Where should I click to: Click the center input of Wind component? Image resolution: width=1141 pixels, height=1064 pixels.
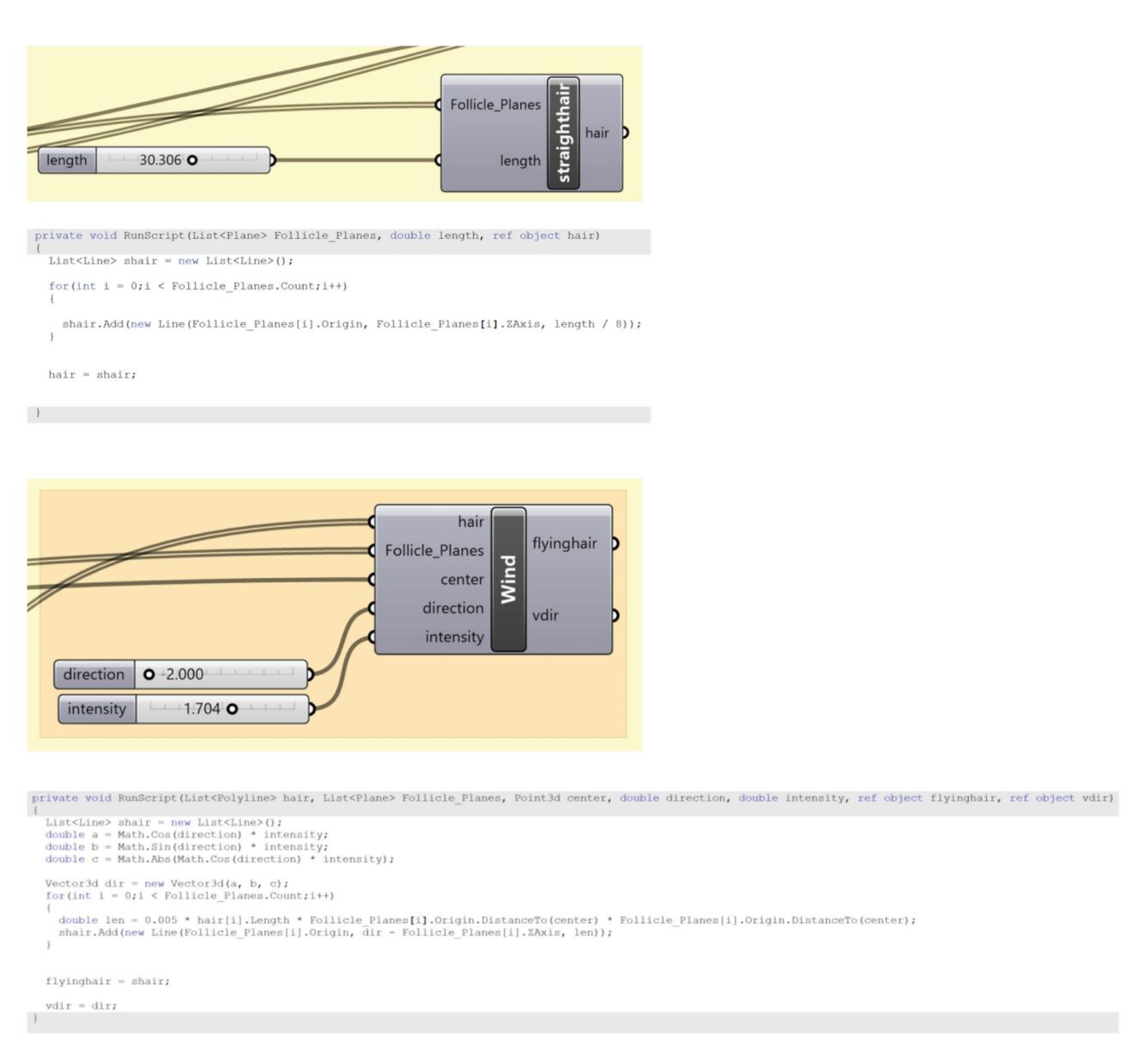(x=462, y=580)
